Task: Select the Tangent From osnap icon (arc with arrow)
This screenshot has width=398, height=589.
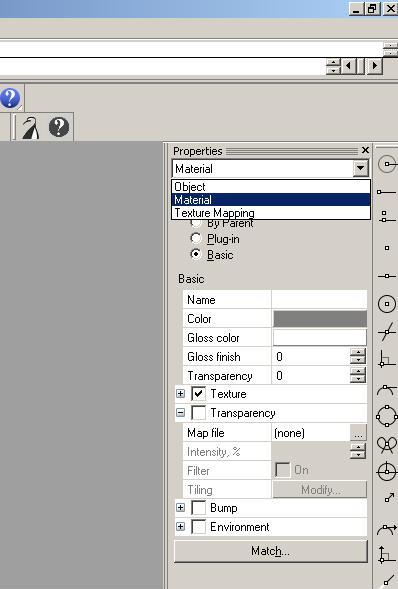Action: click(387, 530)
